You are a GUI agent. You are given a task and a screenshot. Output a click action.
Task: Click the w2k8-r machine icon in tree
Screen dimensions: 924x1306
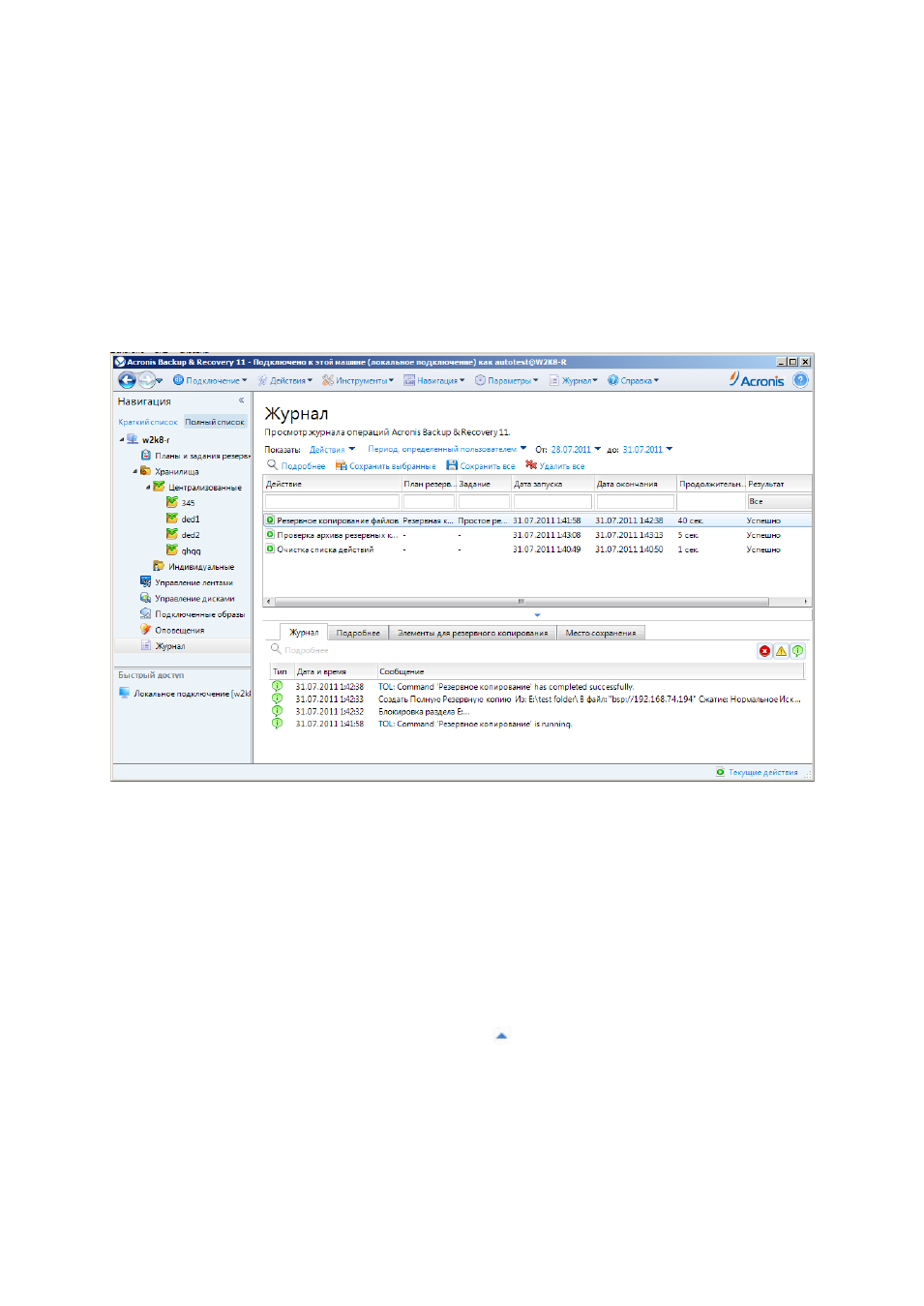133,439
